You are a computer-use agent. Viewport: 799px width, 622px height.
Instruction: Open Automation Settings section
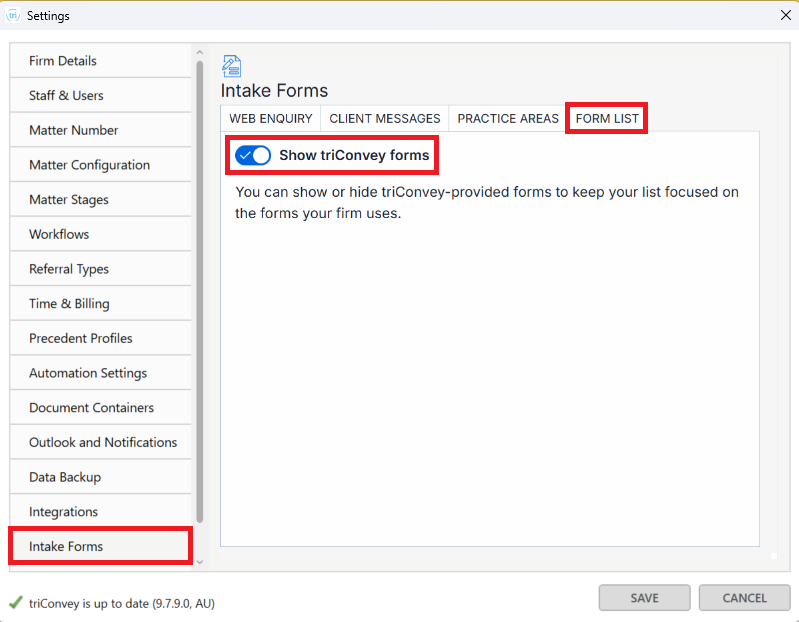(100, 372)
